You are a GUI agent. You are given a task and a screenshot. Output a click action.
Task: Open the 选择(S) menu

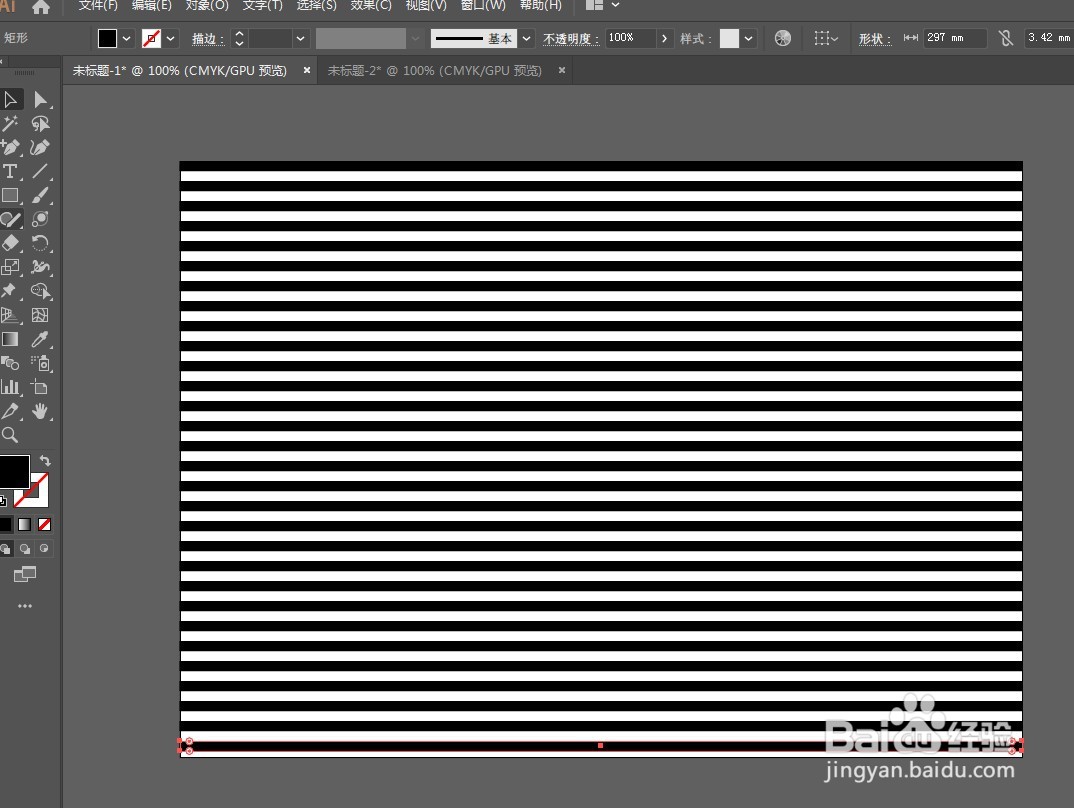316,5
